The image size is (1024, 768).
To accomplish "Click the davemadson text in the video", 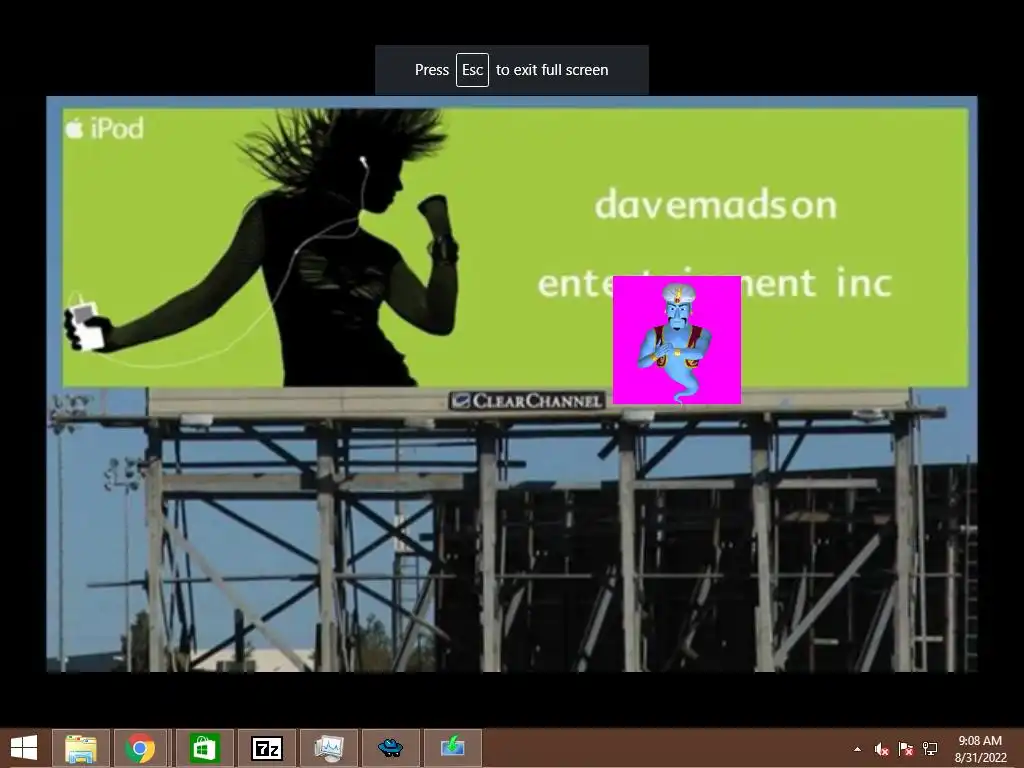I will [716, 204].
